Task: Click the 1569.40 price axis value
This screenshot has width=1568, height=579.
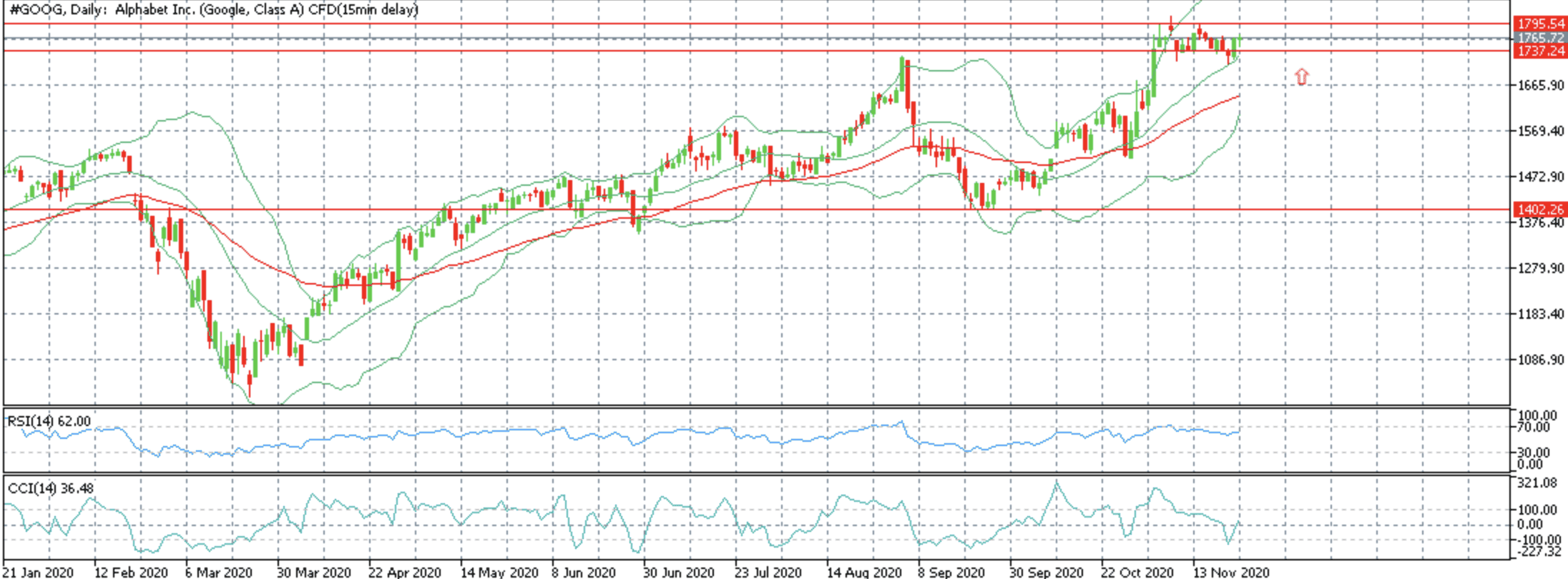Action: click(x=1540, y=131)
